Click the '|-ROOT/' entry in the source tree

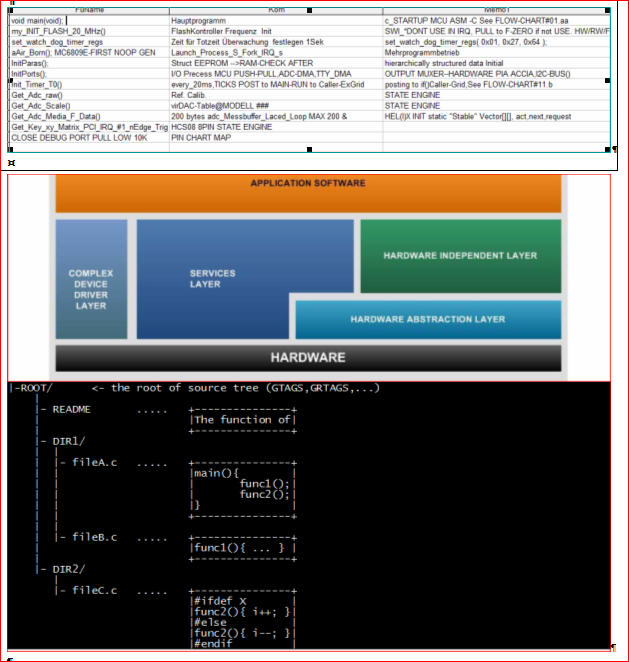tap(31, 388)
